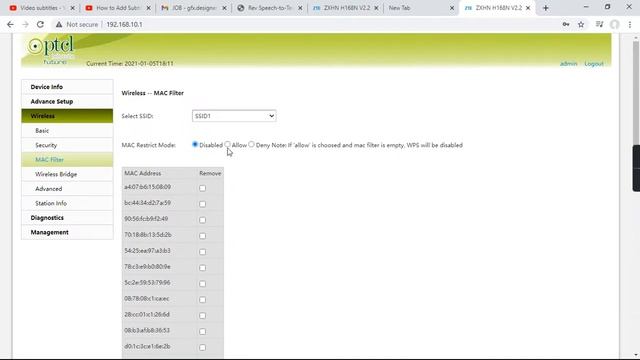Image resolution: width=640 pixels, height=360 pixels.
Task: Open Wireless Bridge settings
Action: 67,174
